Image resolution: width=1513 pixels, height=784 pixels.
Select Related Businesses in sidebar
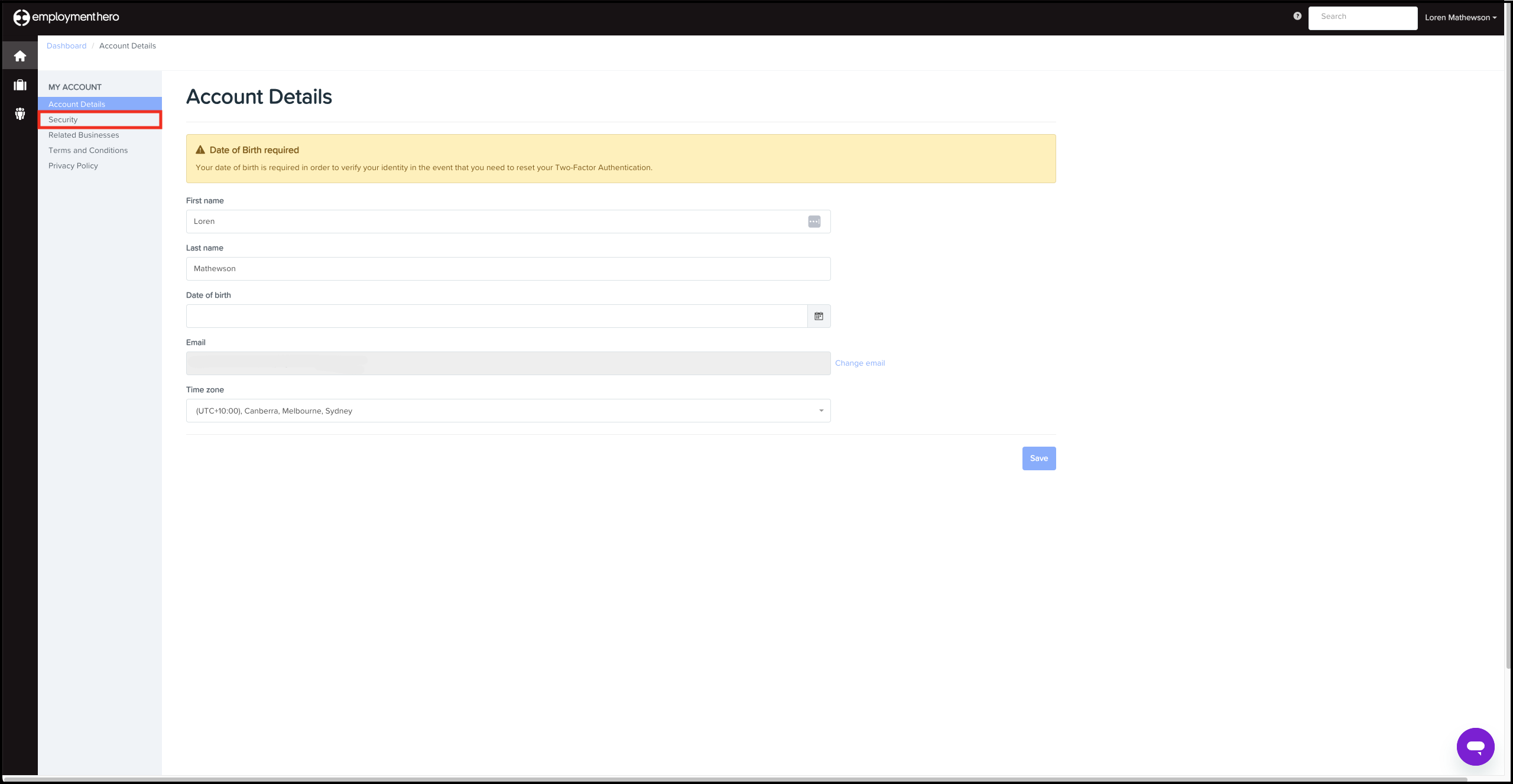[x=83, y=135]
